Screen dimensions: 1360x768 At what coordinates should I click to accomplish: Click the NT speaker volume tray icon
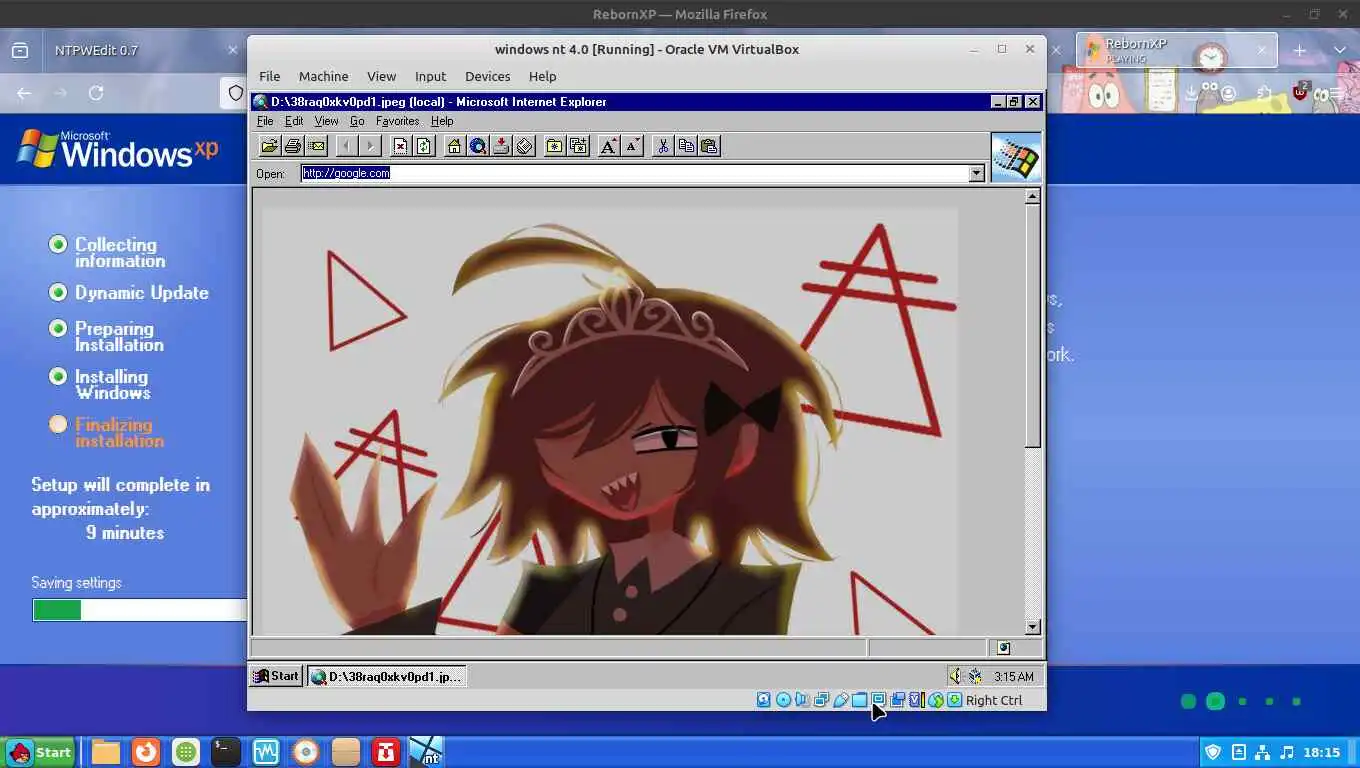click(x=955, y=676)
